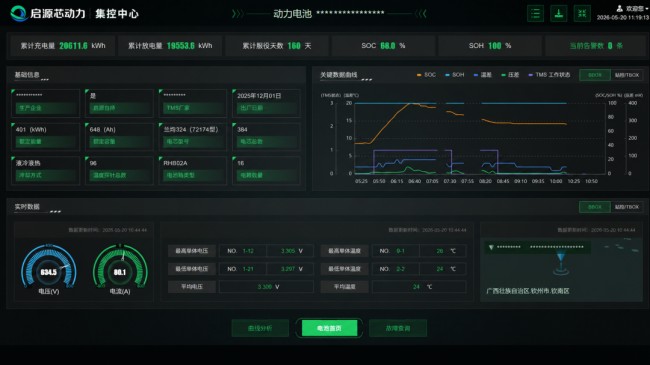Click the 当前告警数 alarm count
The height and width of the screenshot is (365, 650).
pyautogui.click(x=596, y=46)
